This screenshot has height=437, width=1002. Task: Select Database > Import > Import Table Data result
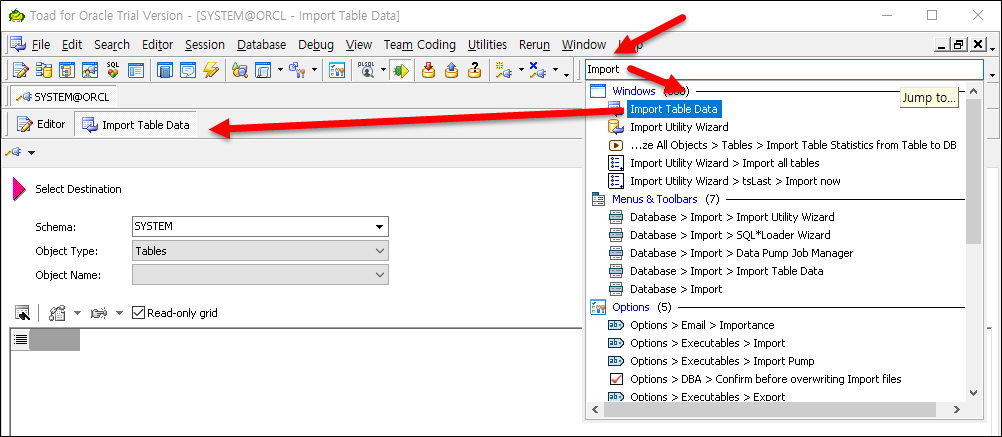727,271
